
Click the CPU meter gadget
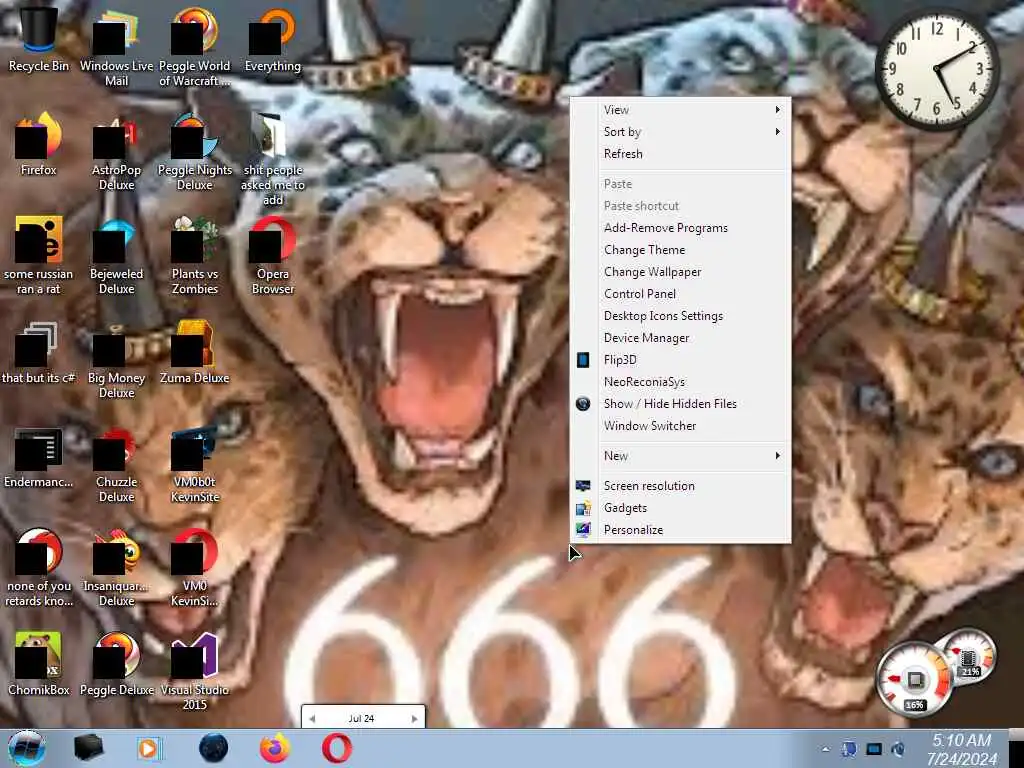coord(914,680)
